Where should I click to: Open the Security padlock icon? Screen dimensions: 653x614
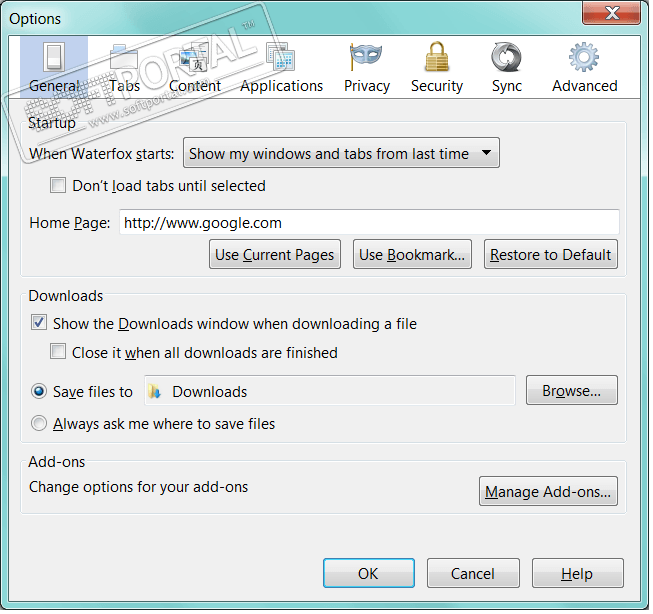(x=438, y=57)
